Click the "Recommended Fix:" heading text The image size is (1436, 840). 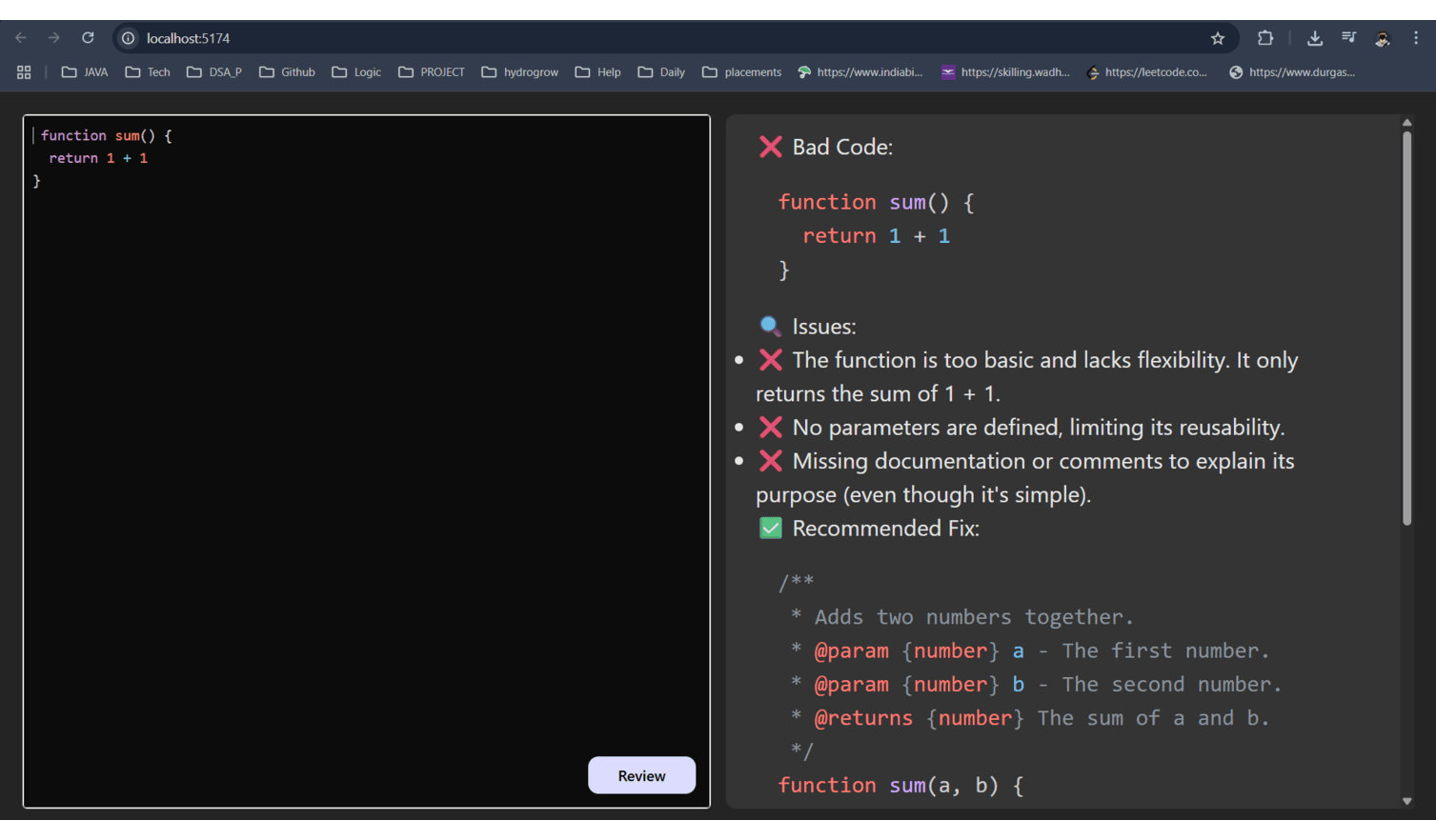tap(885, 529)
